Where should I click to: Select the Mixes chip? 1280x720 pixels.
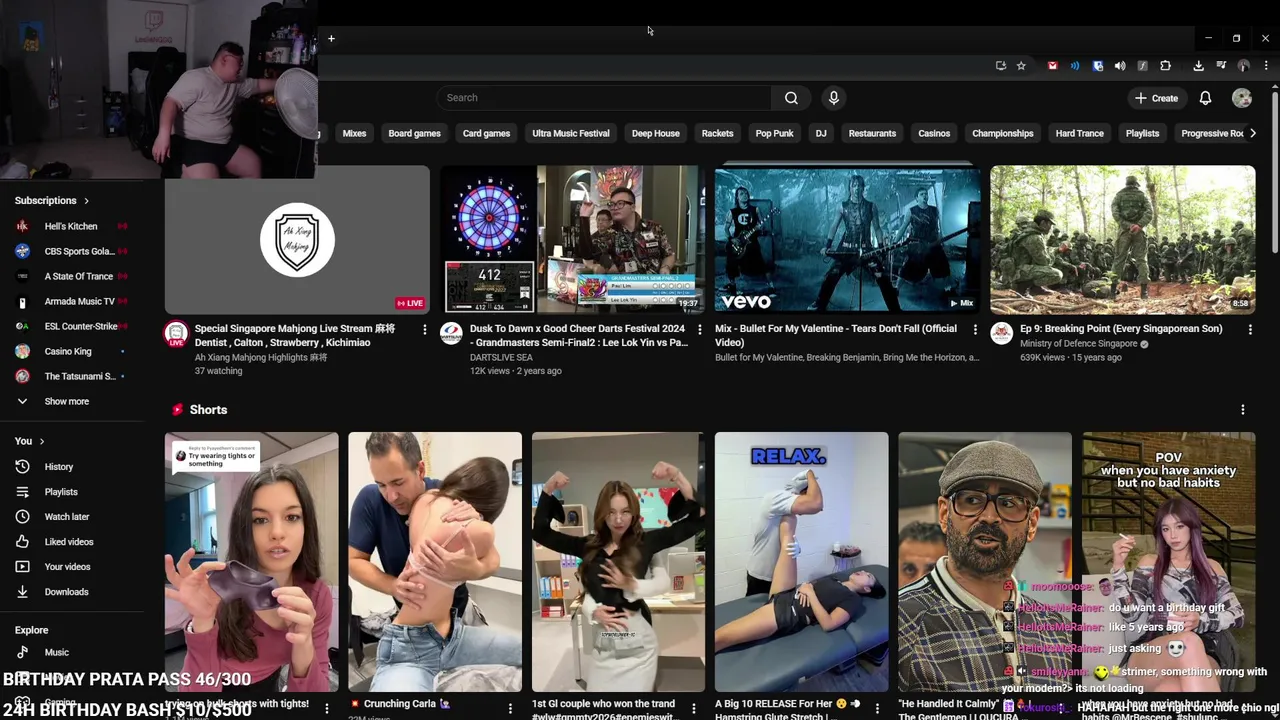(354, 133)
